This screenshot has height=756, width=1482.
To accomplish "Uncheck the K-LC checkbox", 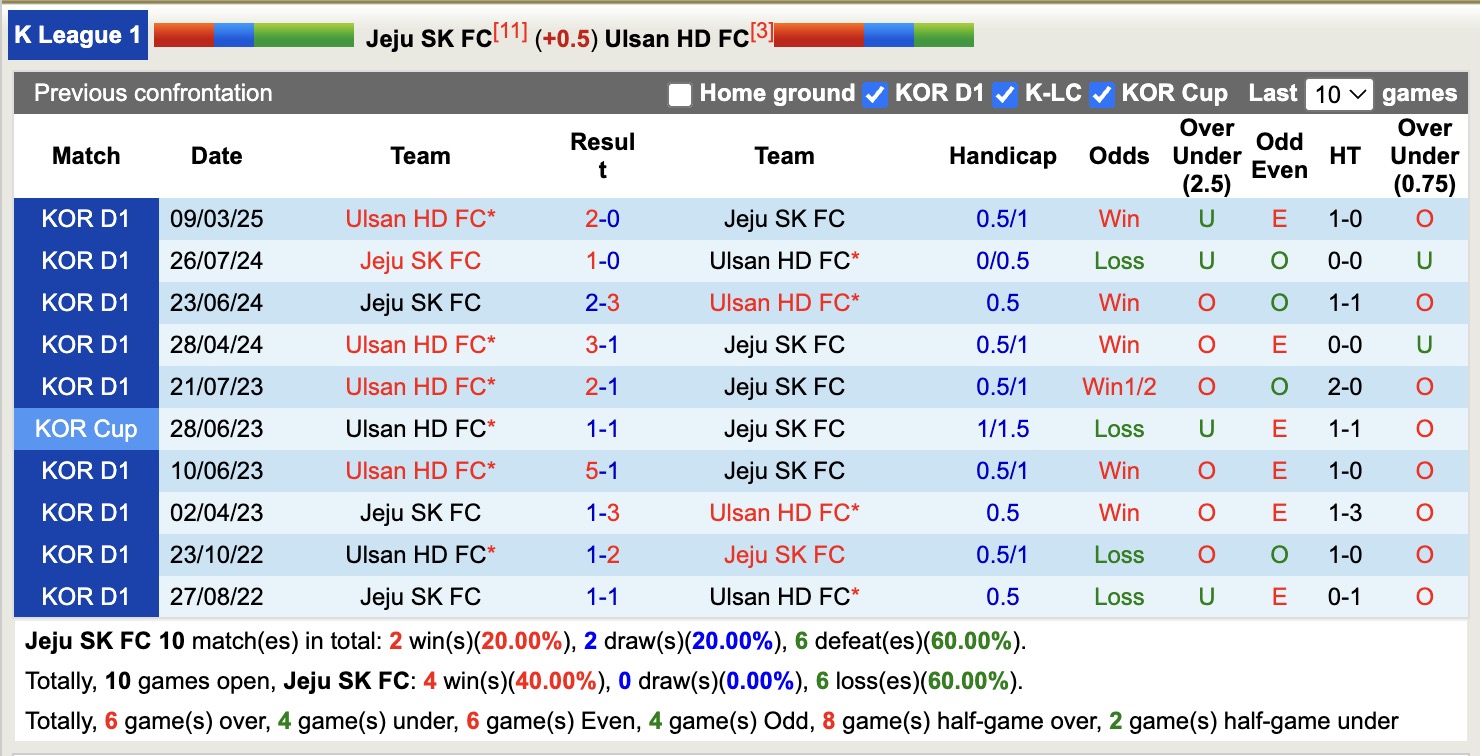I will point(1003,94).
